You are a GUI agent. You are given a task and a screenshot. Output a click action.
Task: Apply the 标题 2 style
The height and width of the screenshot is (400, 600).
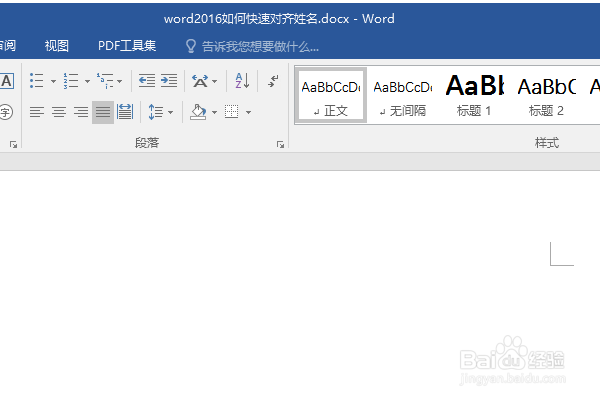coord(546,95)
